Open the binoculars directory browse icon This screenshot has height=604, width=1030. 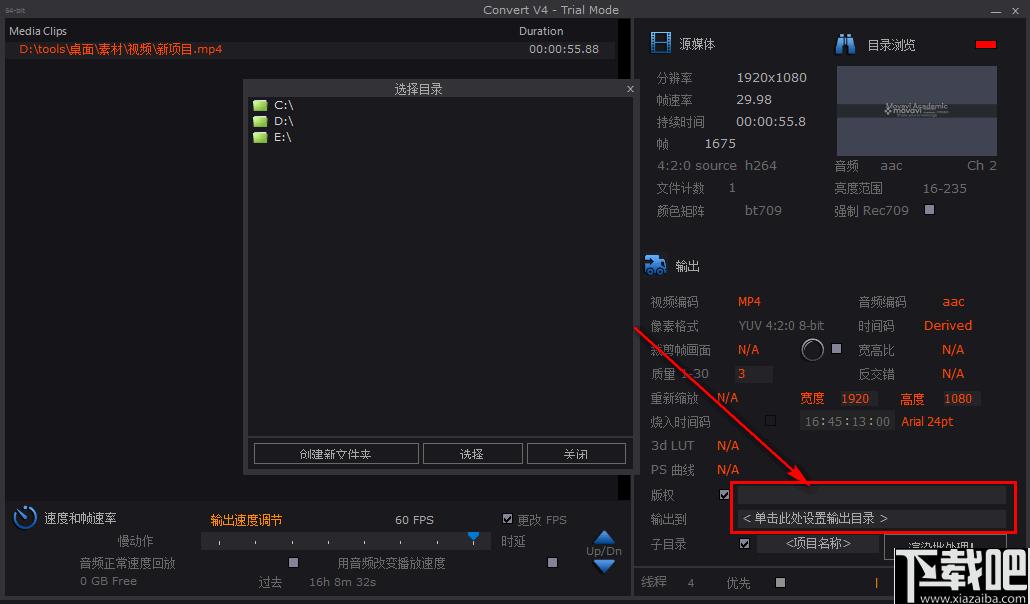tap(845, 44)
